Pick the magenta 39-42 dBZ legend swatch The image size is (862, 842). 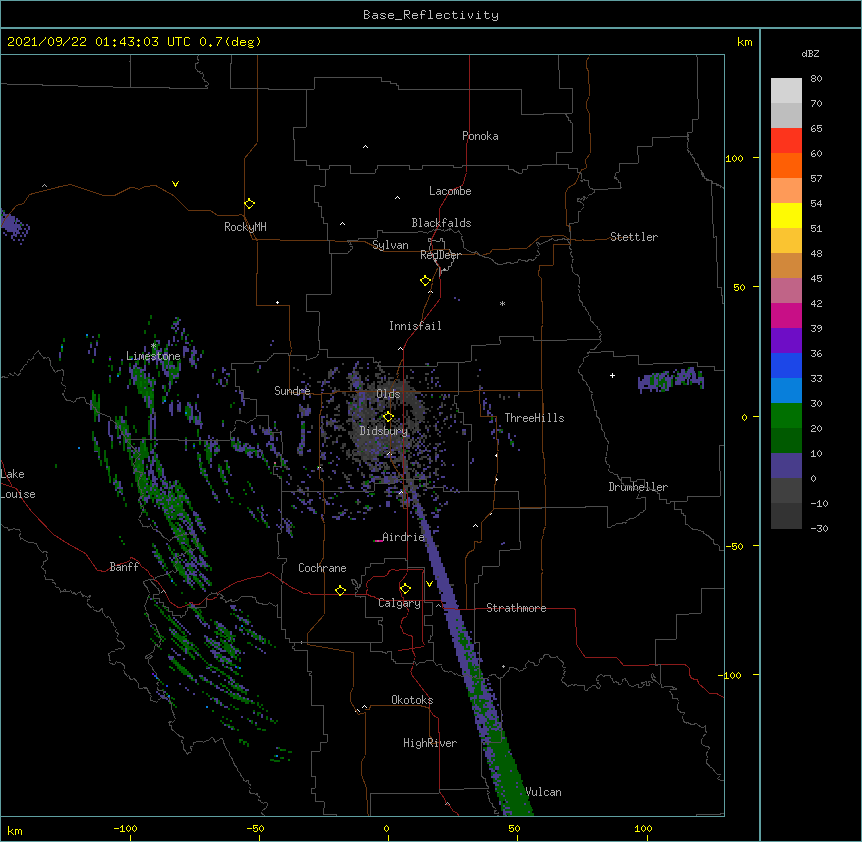pyautogui.click(x=786, y=316)
